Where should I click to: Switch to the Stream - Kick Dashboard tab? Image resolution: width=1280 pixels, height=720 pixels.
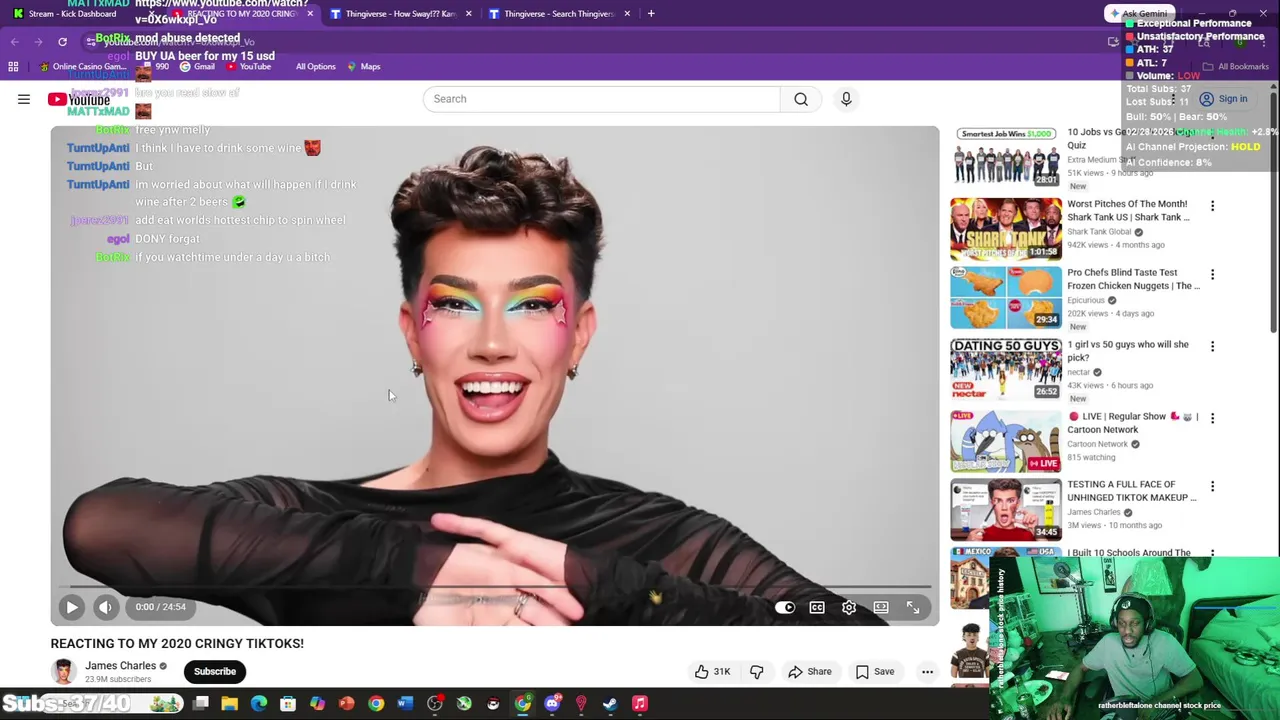click(x=72, y=14)
